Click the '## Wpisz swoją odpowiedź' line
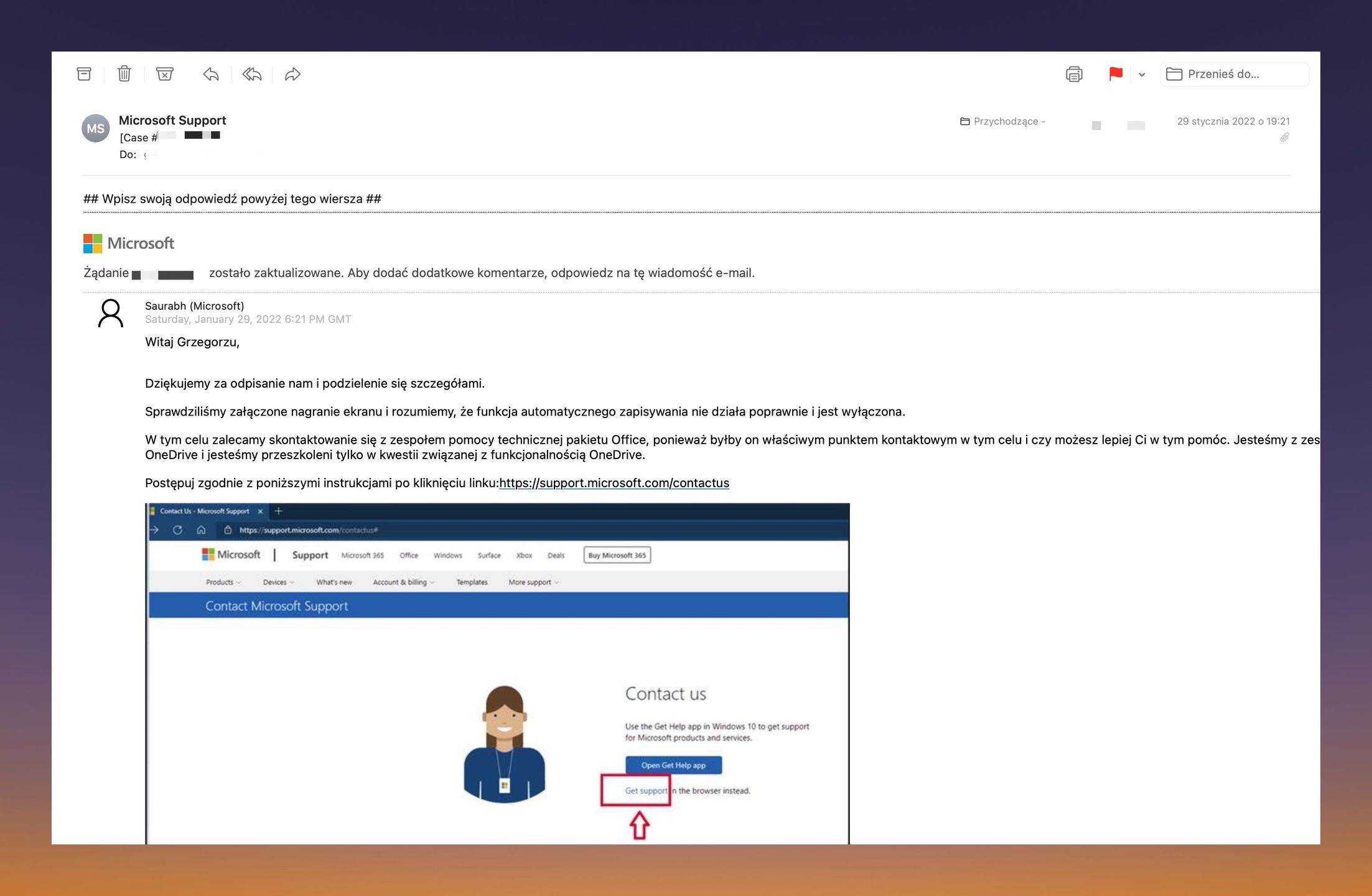 click(233, 198)
